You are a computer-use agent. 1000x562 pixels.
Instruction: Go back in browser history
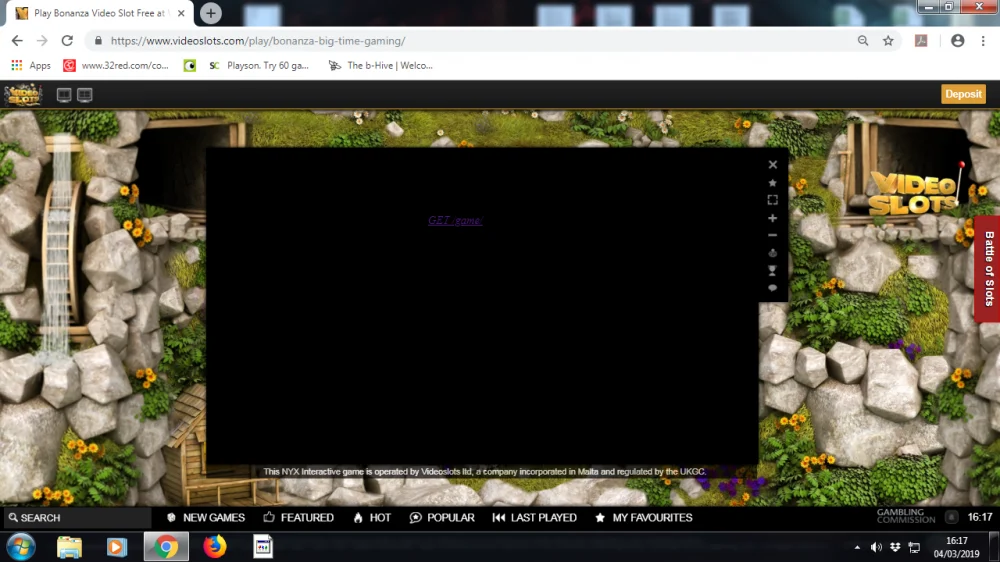17,41
